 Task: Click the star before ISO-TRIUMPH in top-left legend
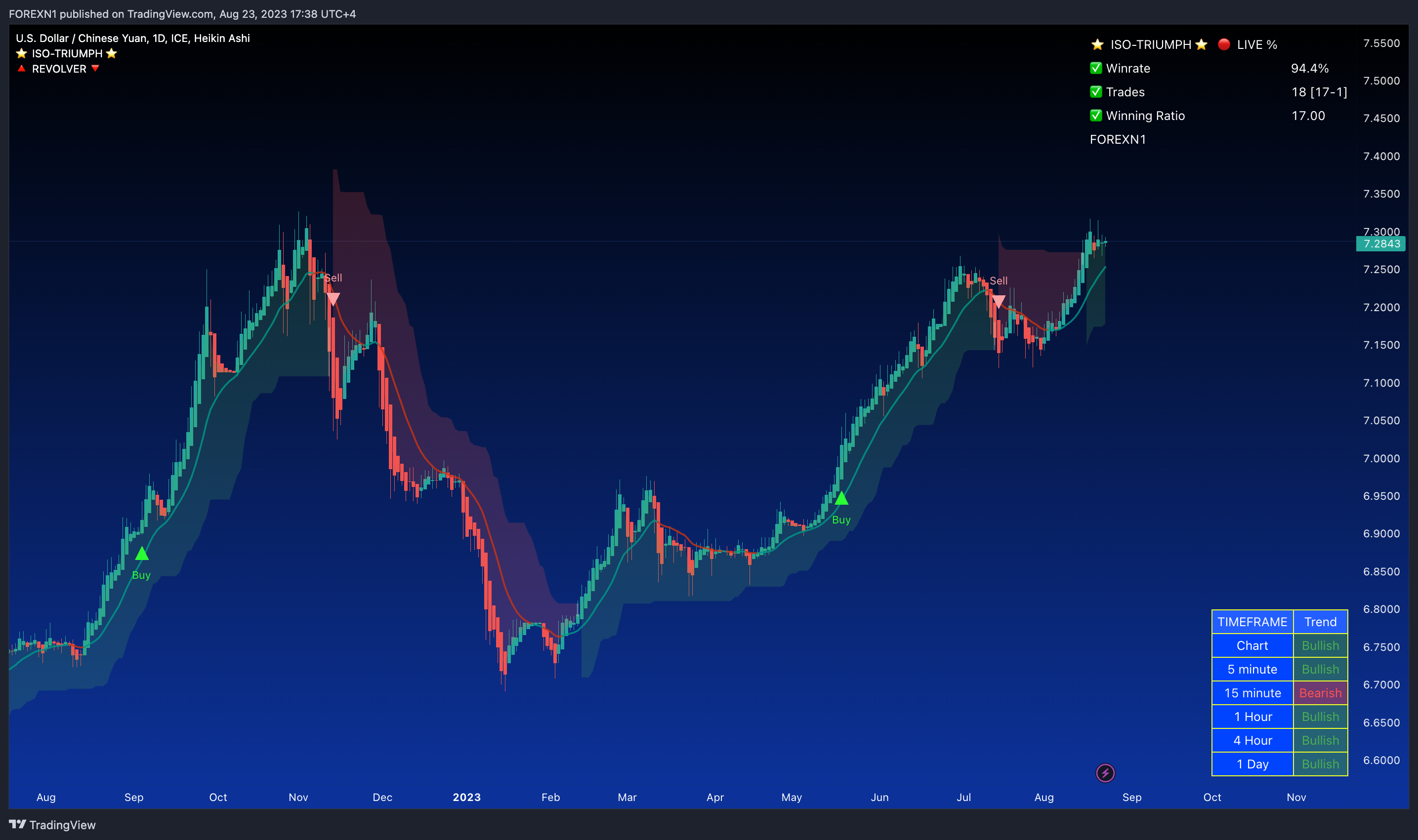22,53
